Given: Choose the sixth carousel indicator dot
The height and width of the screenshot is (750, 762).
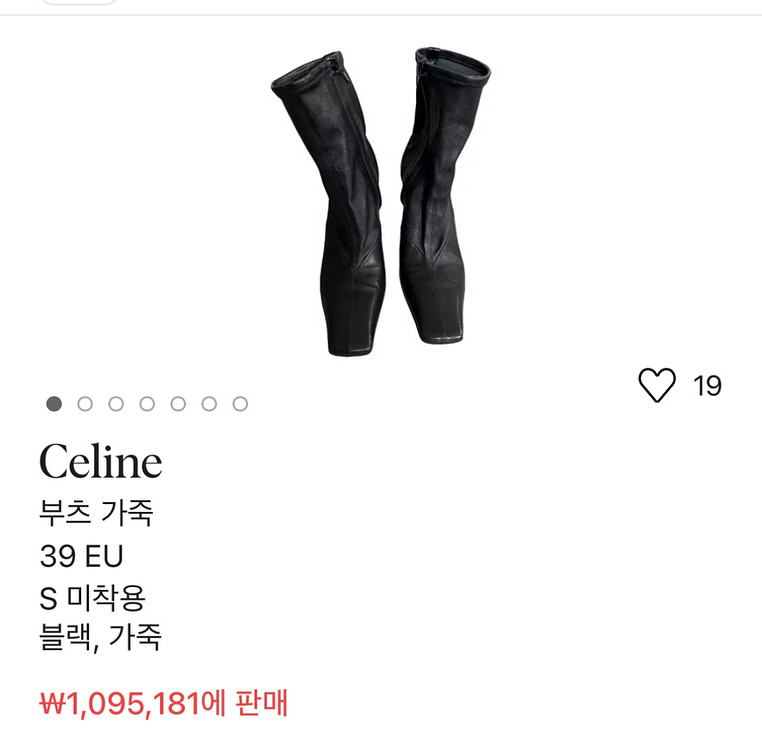Looking at the screenshot, I should point(209,403).
